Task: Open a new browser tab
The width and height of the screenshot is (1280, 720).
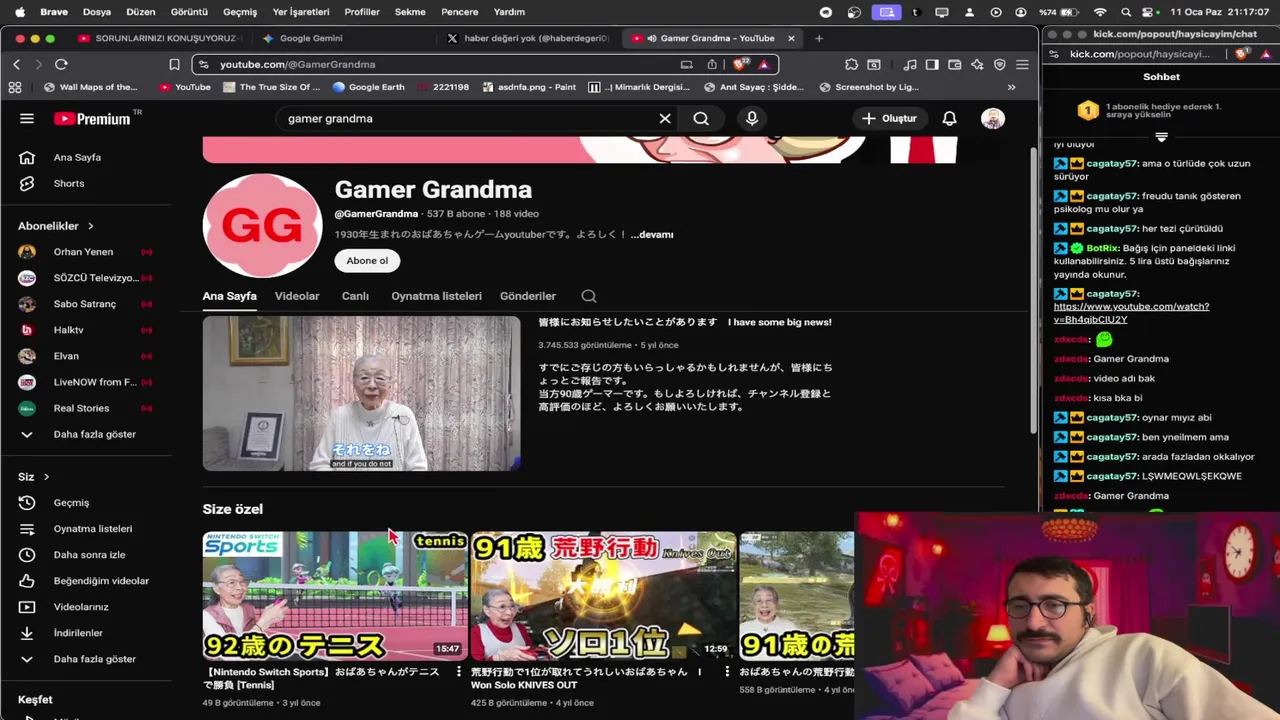Action: pyautogui.click(x=819, y=38)
